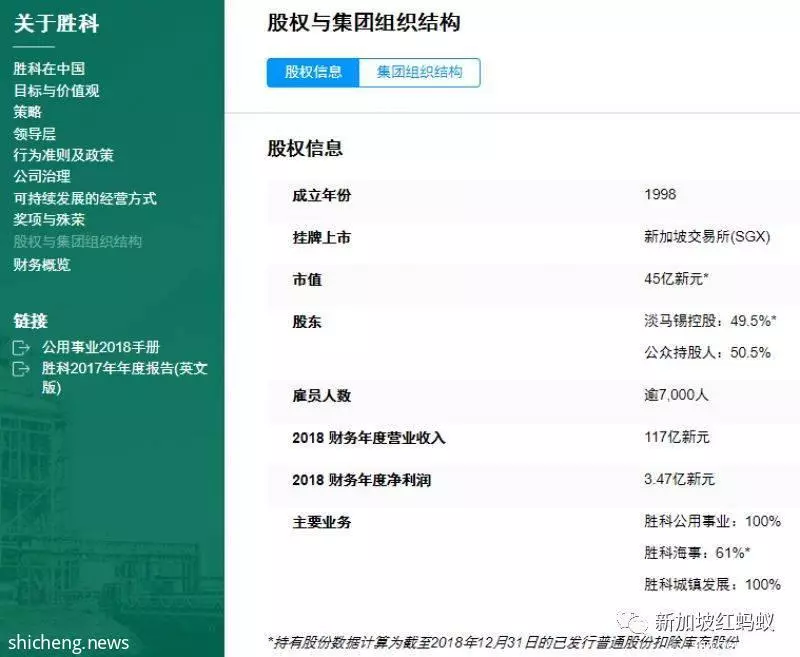Click the 成立年份 row label
Screen dimensions: 800x657
(321, 195)
